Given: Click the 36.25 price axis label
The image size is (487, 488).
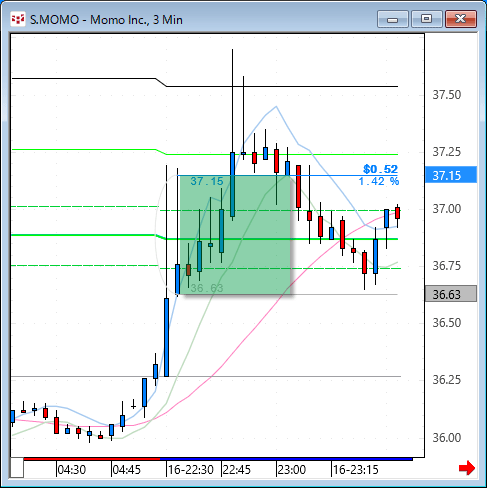Looking at the screenshot, I should coord(447,380).
